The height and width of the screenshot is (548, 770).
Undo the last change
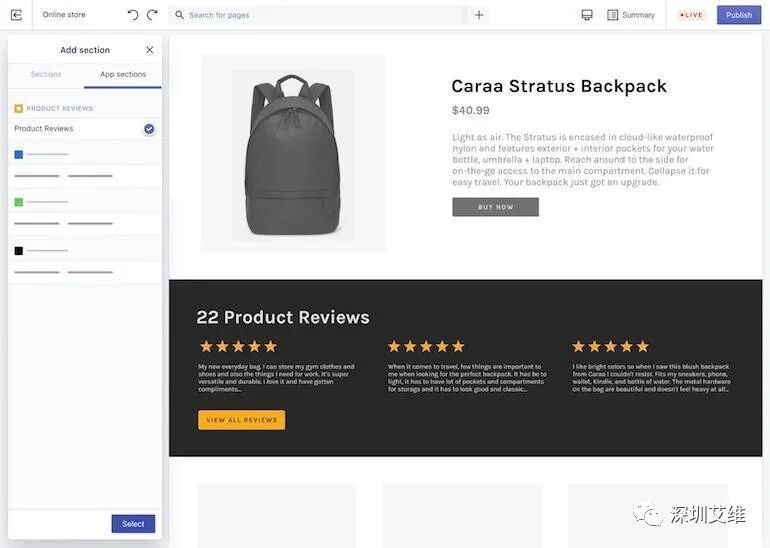133,15
